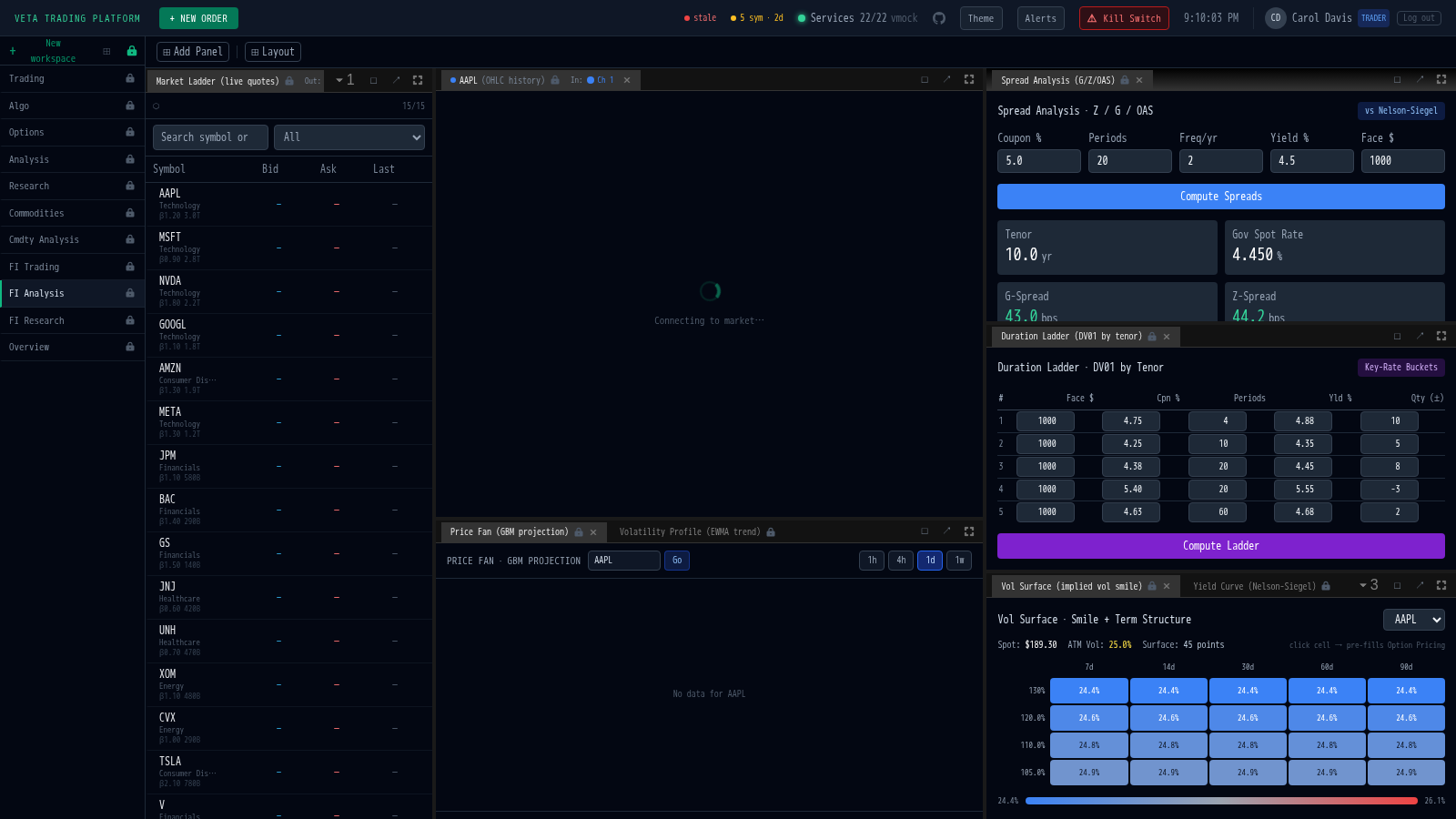Click the 130% strike 7d vol surface cell
This screenshot has width=1456, height=819.
click(x=1088, y=691)
